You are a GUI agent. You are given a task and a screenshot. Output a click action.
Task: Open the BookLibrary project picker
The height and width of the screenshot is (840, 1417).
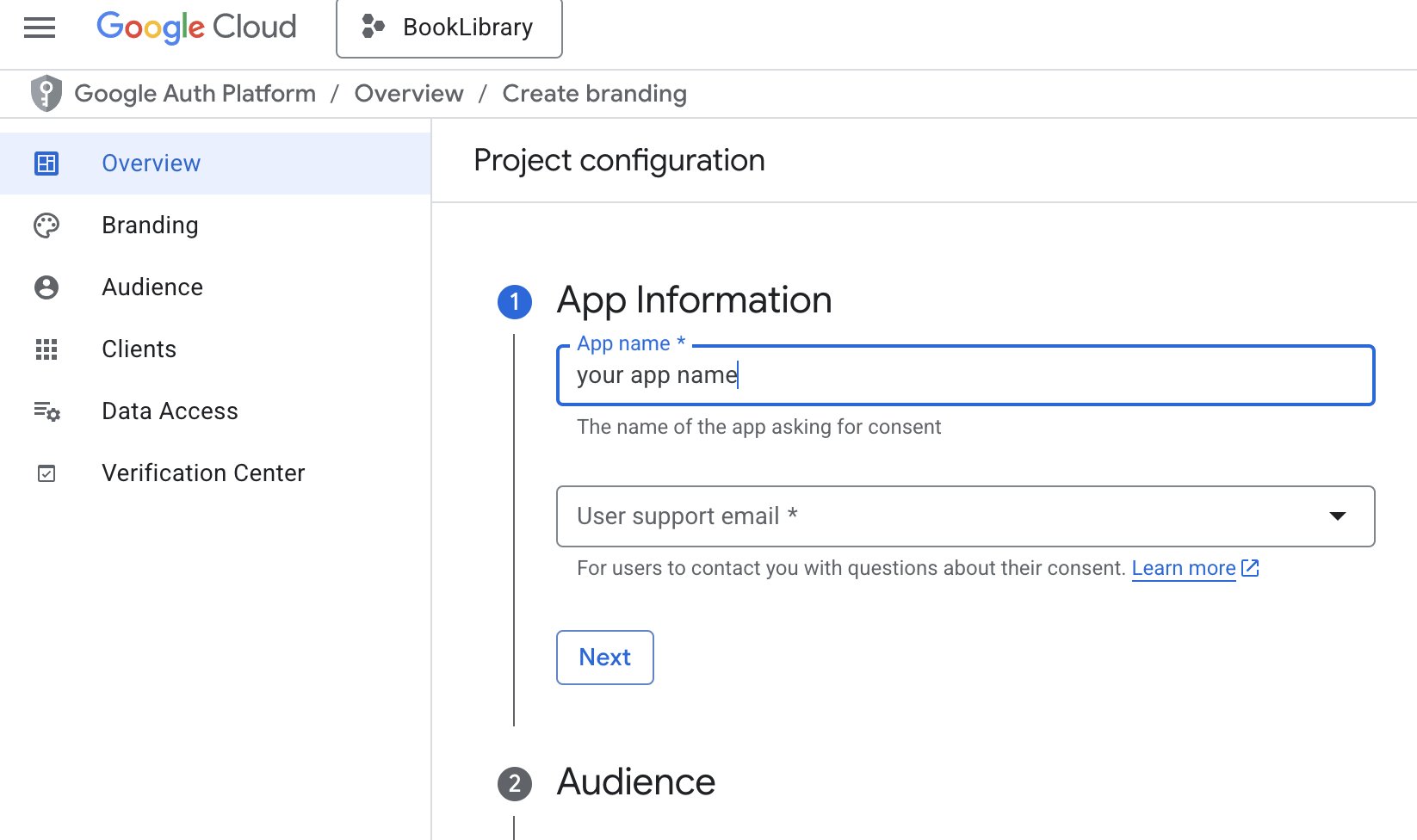[x=449, y=28]
